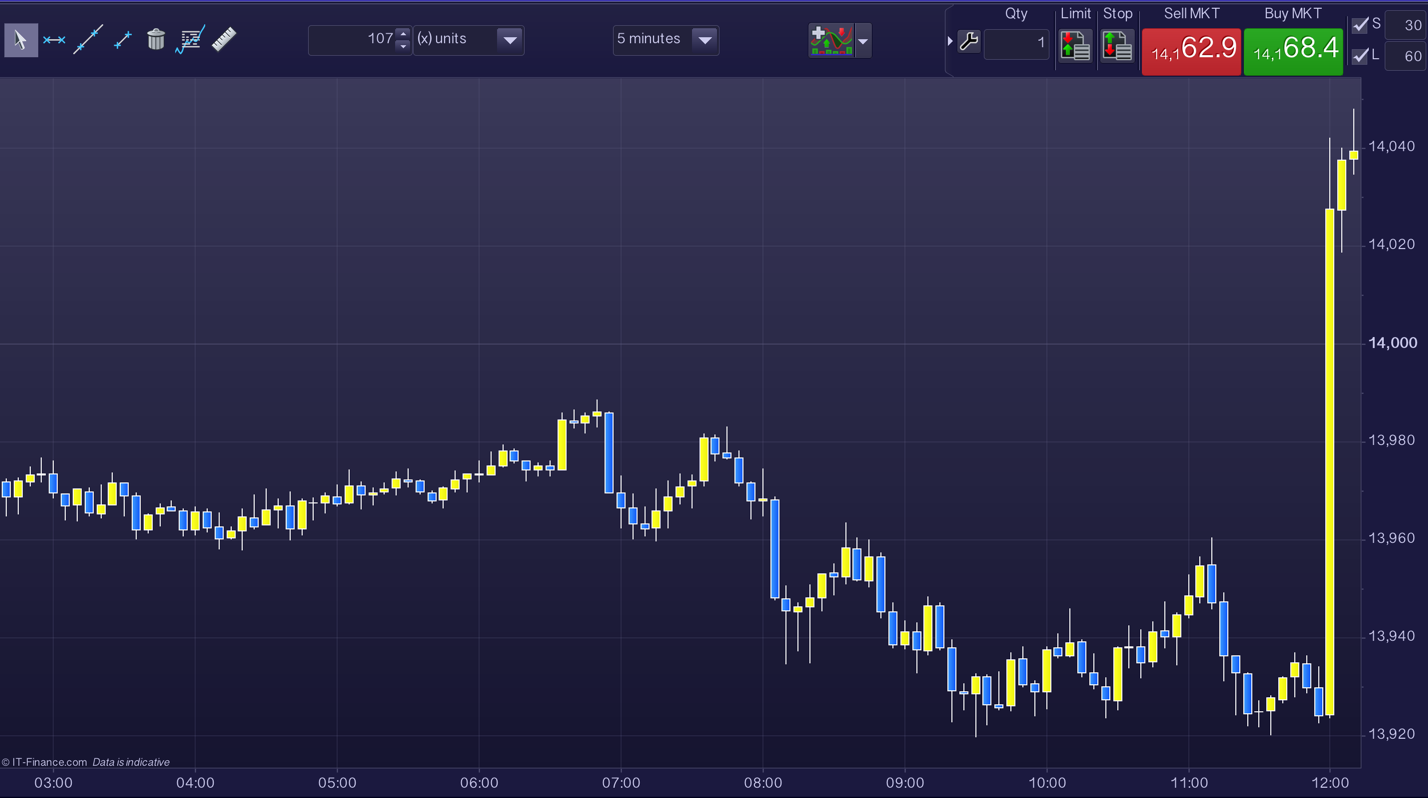This screenshot has height=798, width=1428.
Task: Click the Qty input field
Action: 1016,43
